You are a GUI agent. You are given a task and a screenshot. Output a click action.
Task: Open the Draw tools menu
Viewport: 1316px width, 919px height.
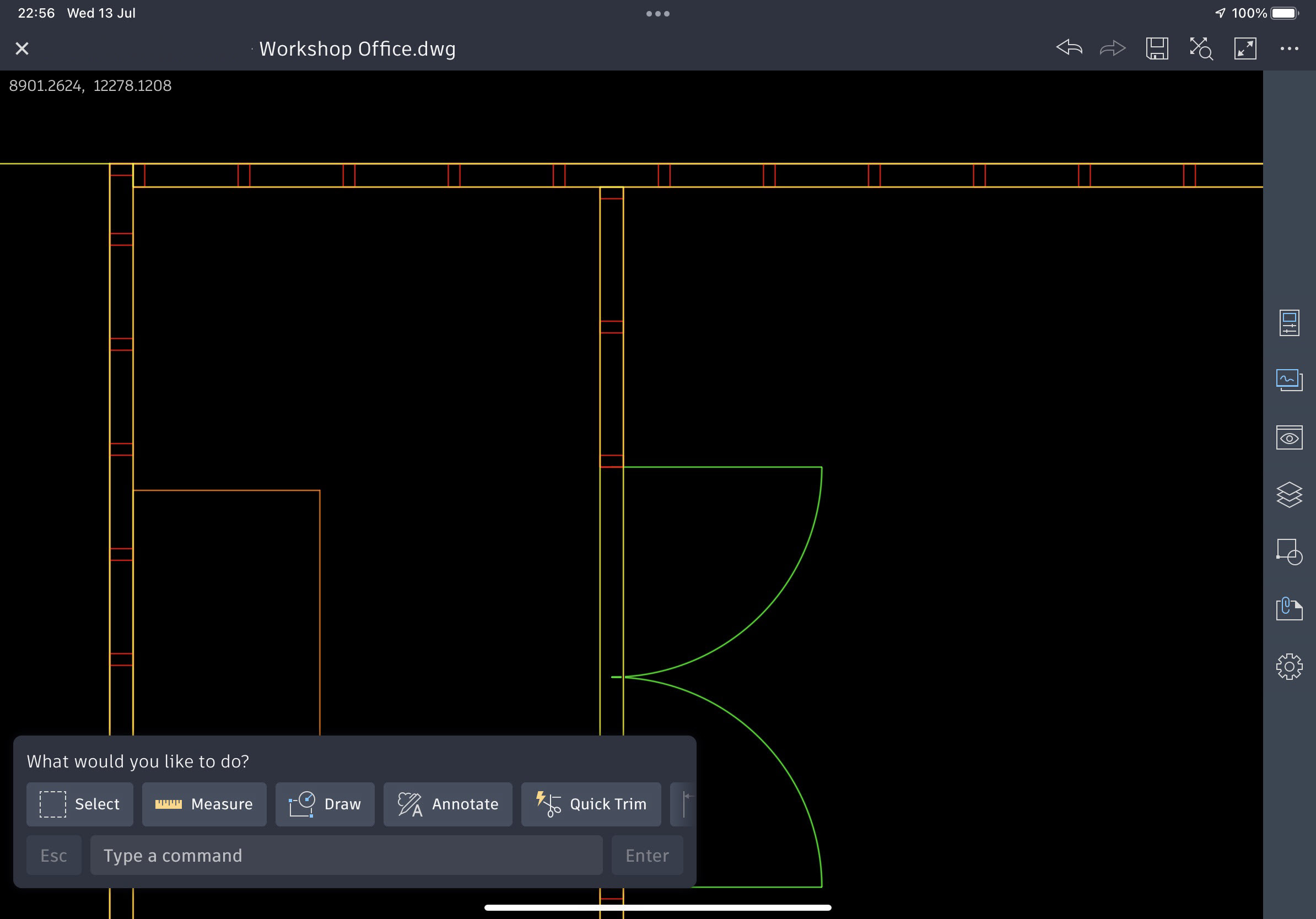325,804
